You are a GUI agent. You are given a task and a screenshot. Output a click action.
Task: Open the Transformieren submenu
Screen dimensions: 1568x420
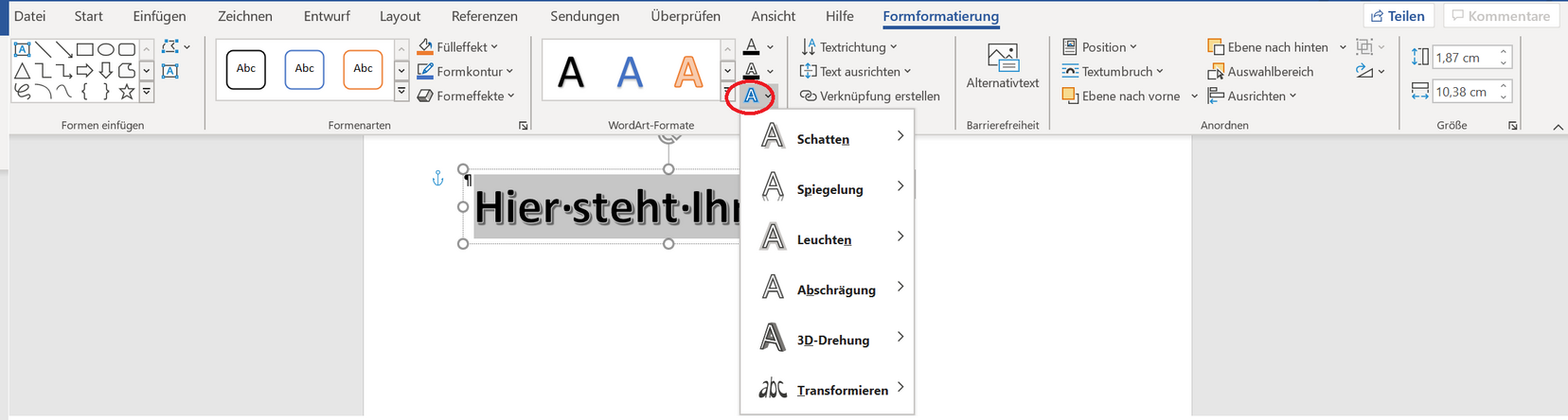828,388
